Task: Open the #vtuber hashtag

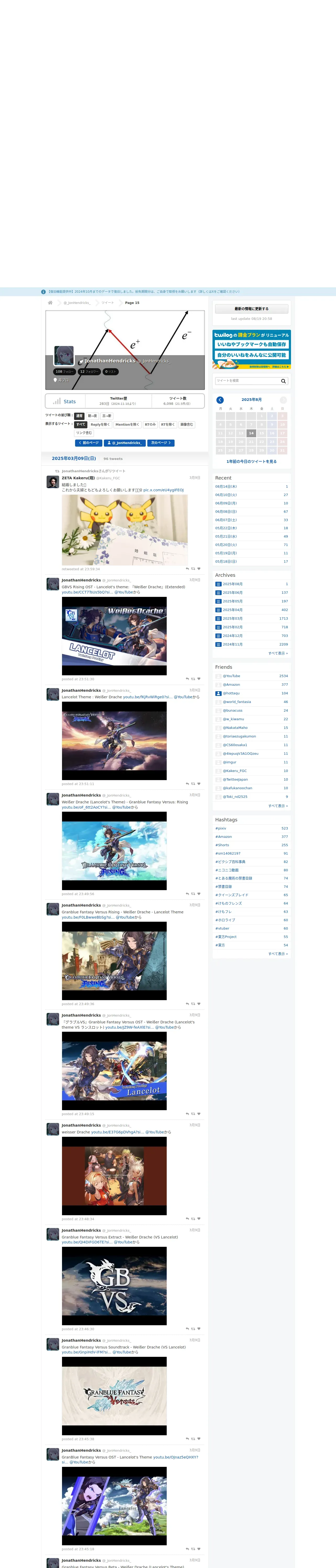Action: (x=222, y=928)
